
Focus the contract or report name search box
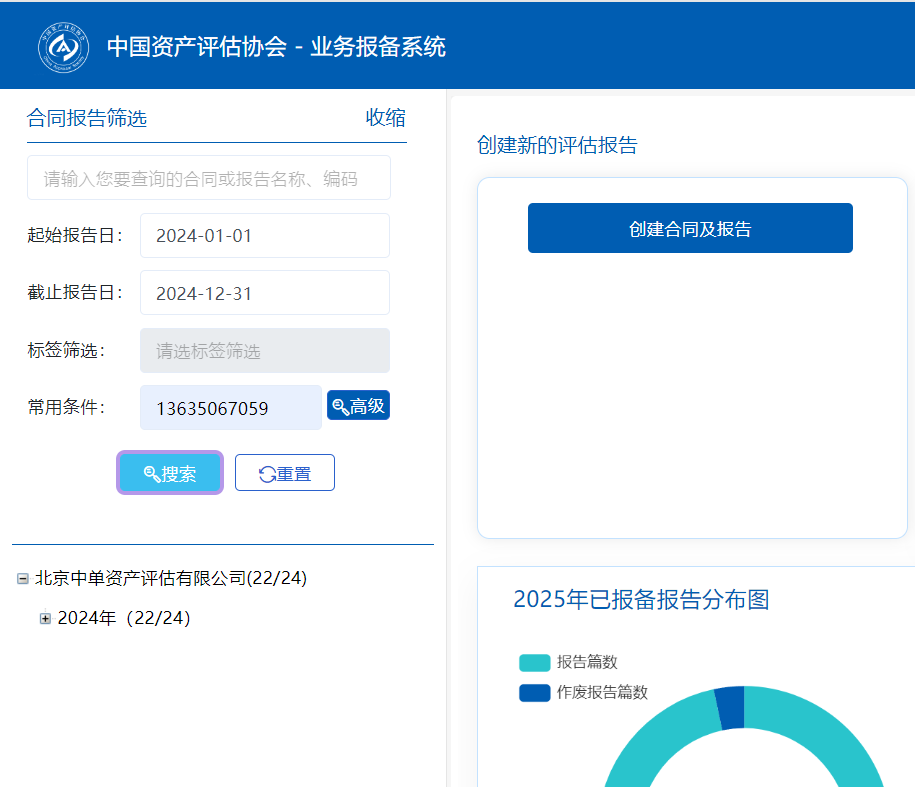208,178
